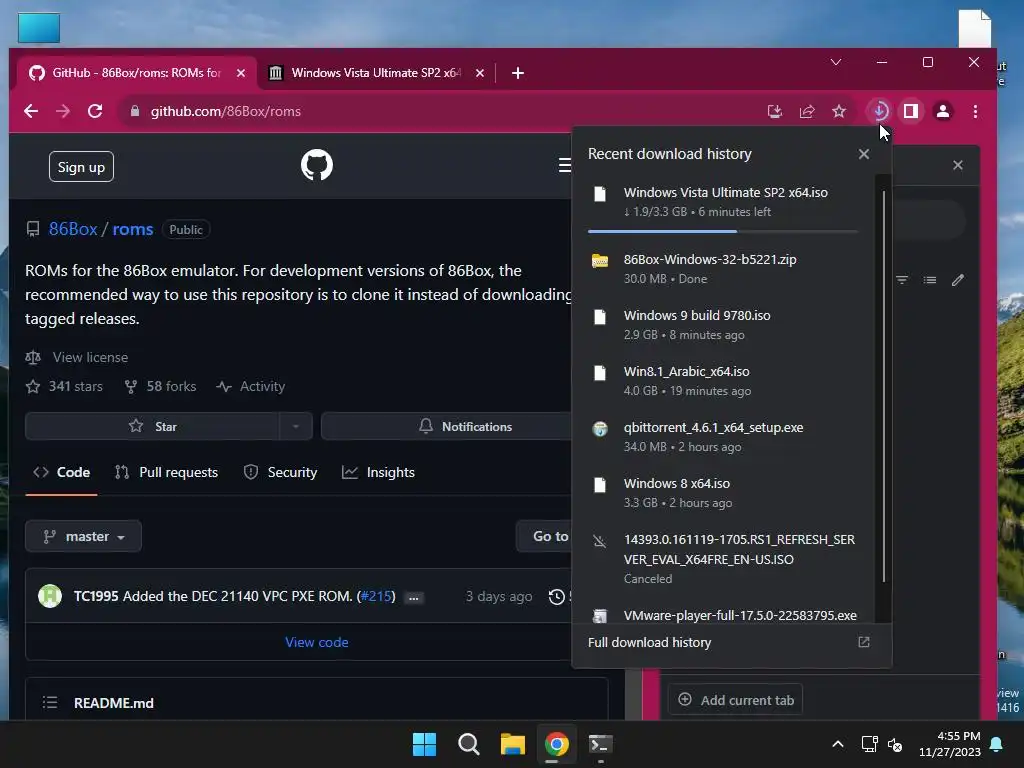Open Full download history external link icon
This screenshot has height=768, width=1024.
[864, 642]
